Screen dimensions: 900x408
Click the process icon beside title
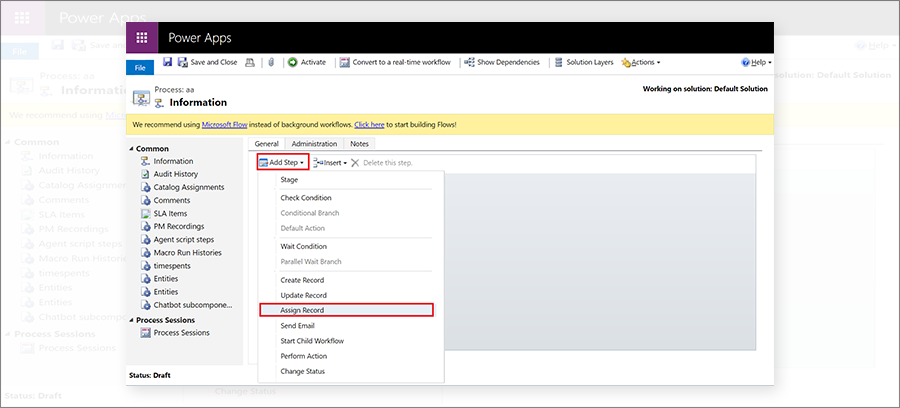point(141,97)
